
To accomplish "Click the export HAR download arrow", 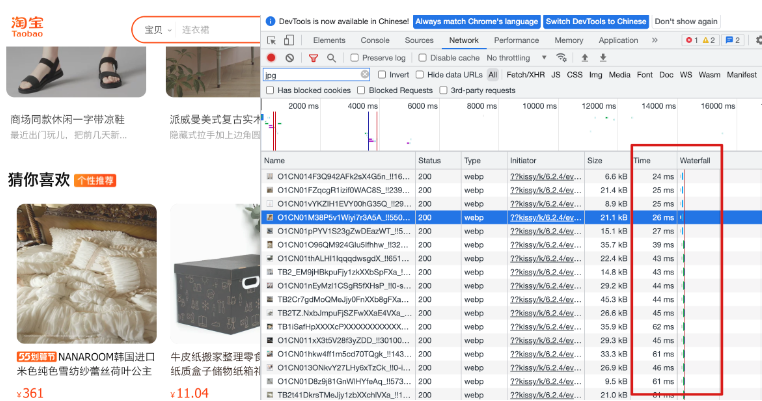I will click(x=603, y=58).
